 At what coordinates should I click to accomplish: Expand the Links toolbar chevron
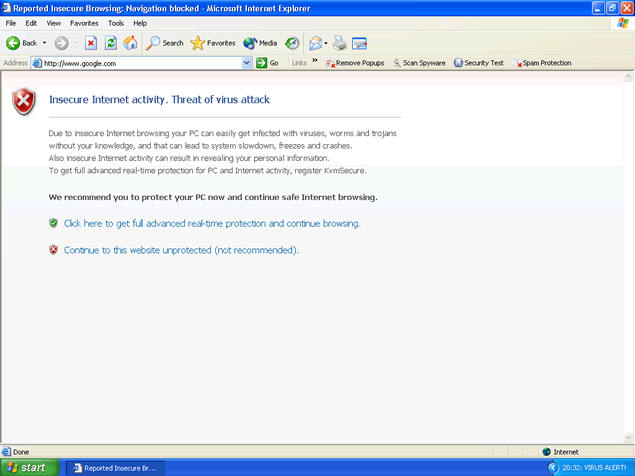[x=316, y=62]
